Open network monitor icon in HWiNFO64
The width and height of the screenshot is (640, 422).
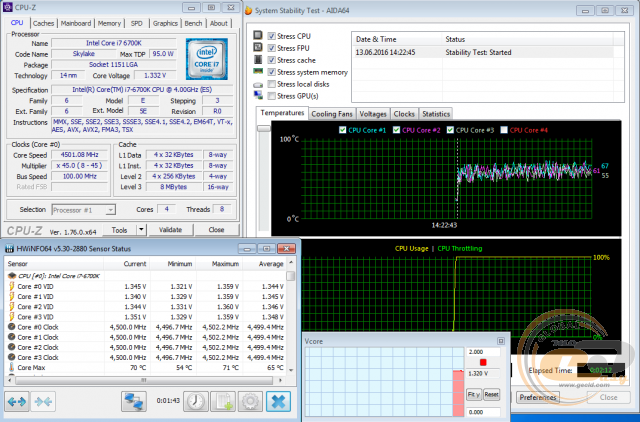(x=134, y=402)
